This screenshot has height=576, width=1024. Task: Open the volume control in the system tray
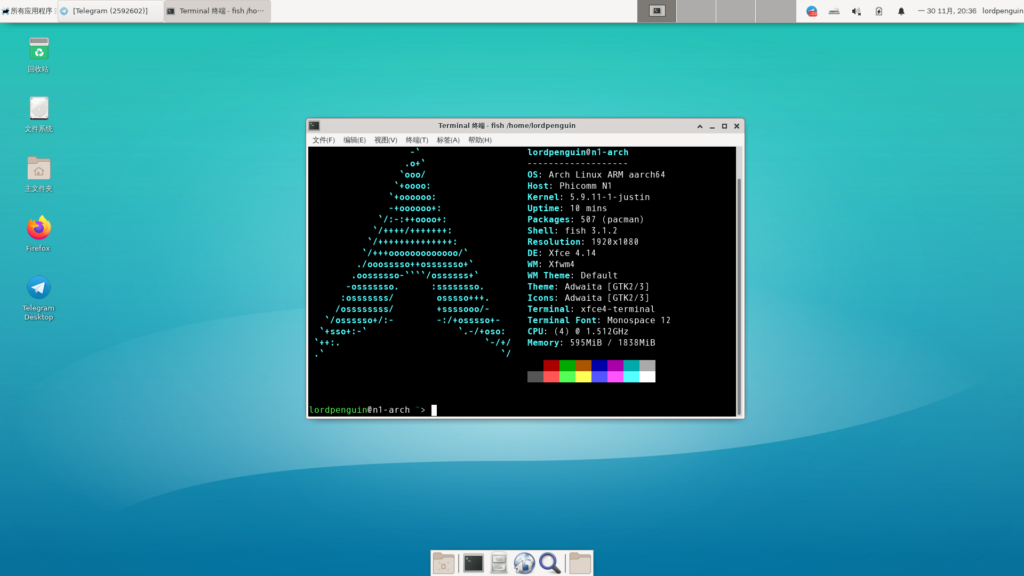(856, 11)
